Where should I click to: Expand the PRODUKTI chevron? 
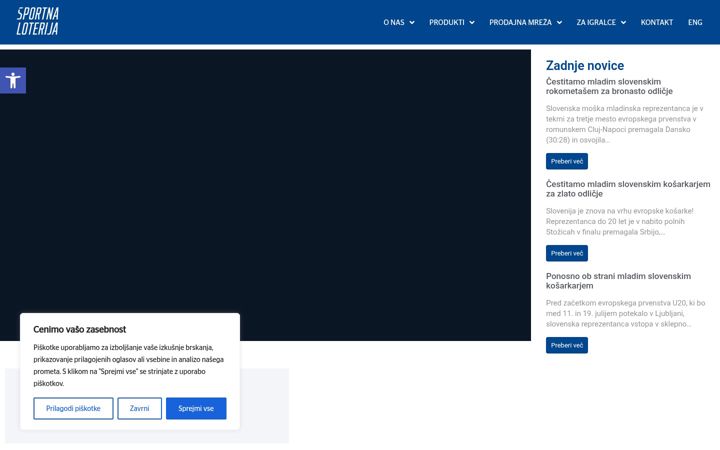point(472,22)
